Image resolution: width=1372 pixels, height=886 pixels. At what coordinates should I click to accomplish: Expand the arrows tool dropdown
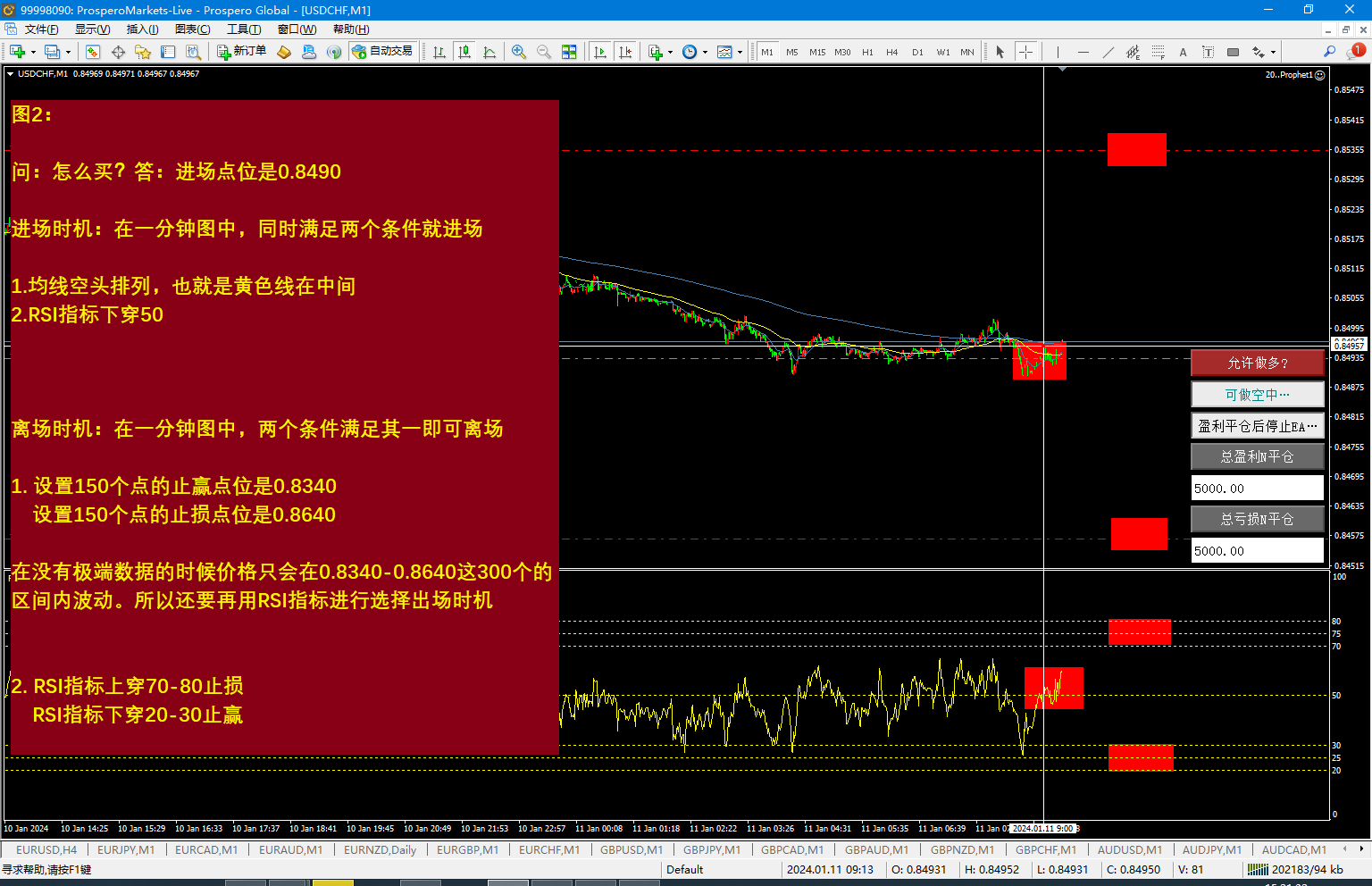point(1273,52)
